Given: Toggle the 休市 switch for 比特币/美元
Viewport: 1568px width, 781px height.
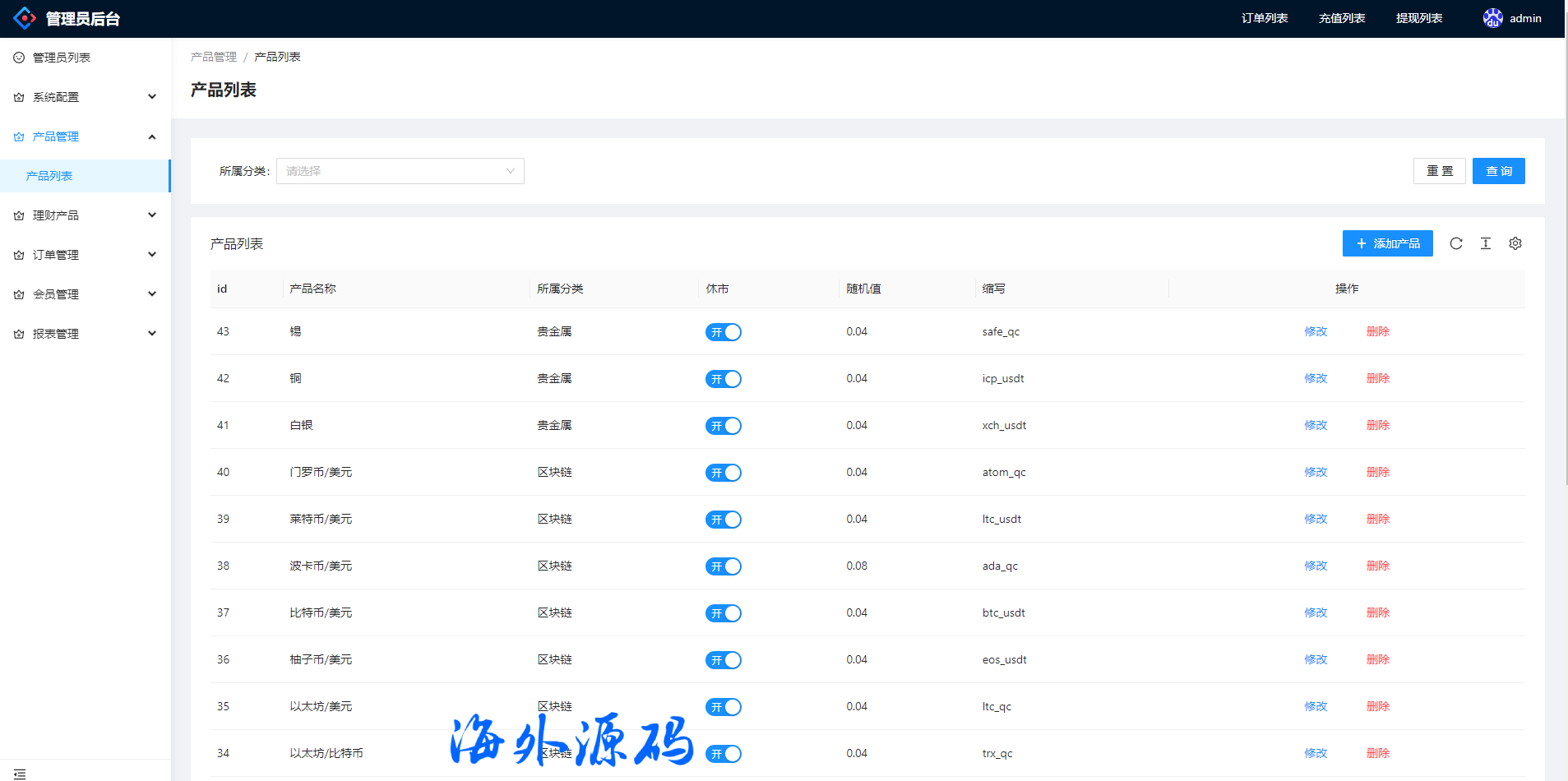Looking at the screenshot, I should coord(723,613).
